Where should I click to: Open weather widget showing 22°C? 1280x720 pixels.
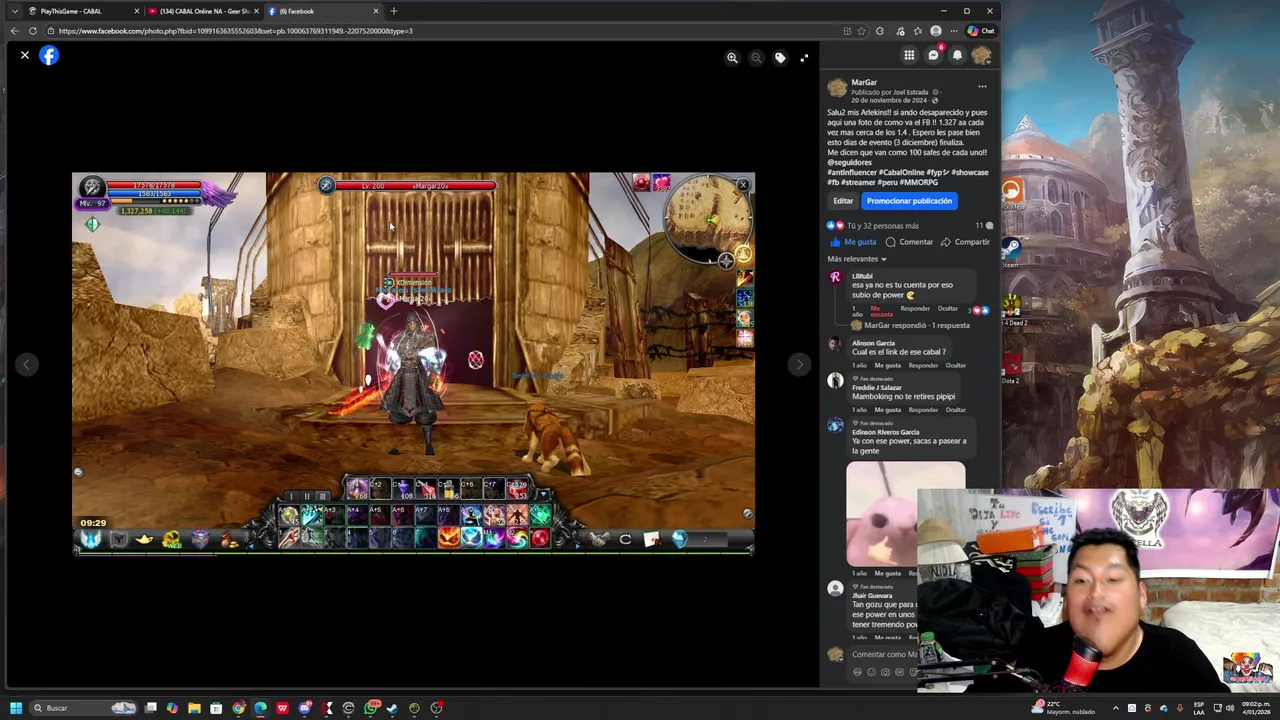click(x=1064, y=708)
